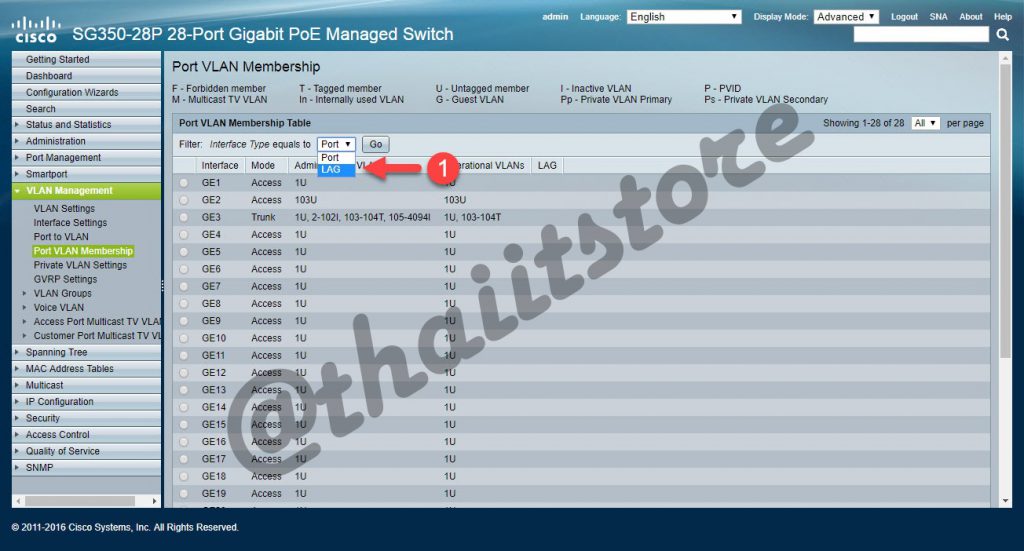
Task: Click GE2 operational VLAN 103U
Action: [455, 200]
